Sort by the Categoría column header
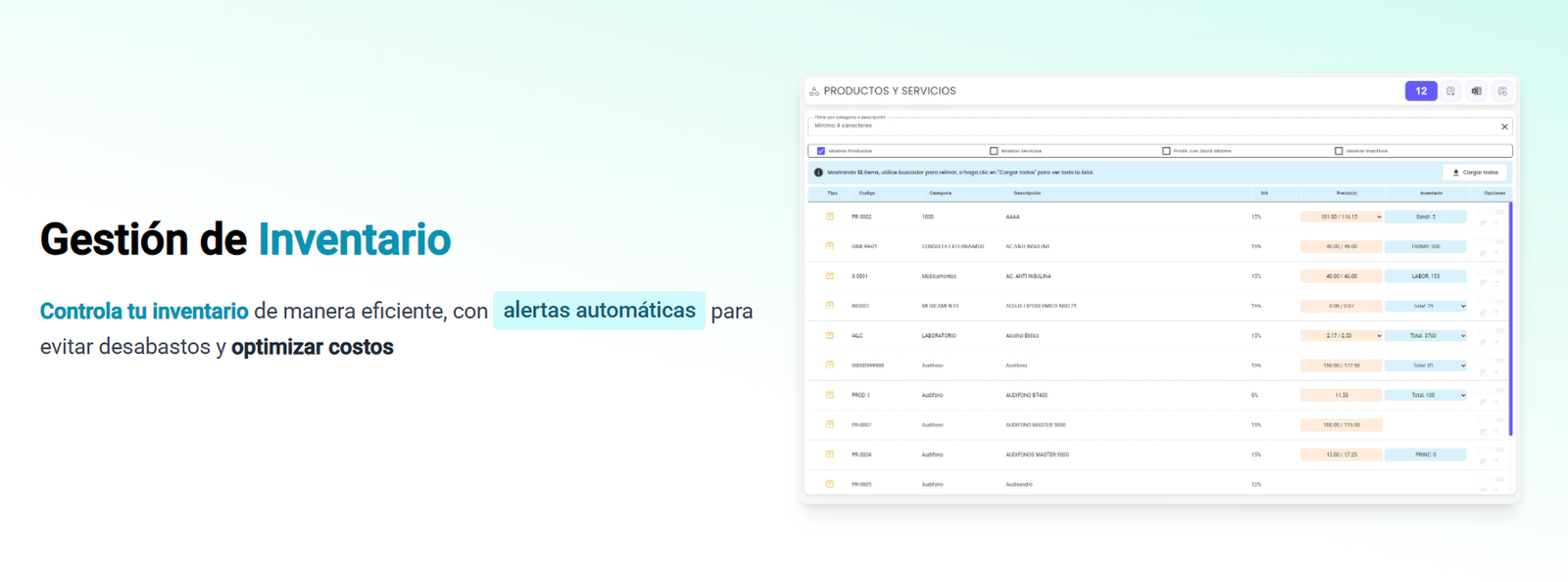 [x=941, y=193]
